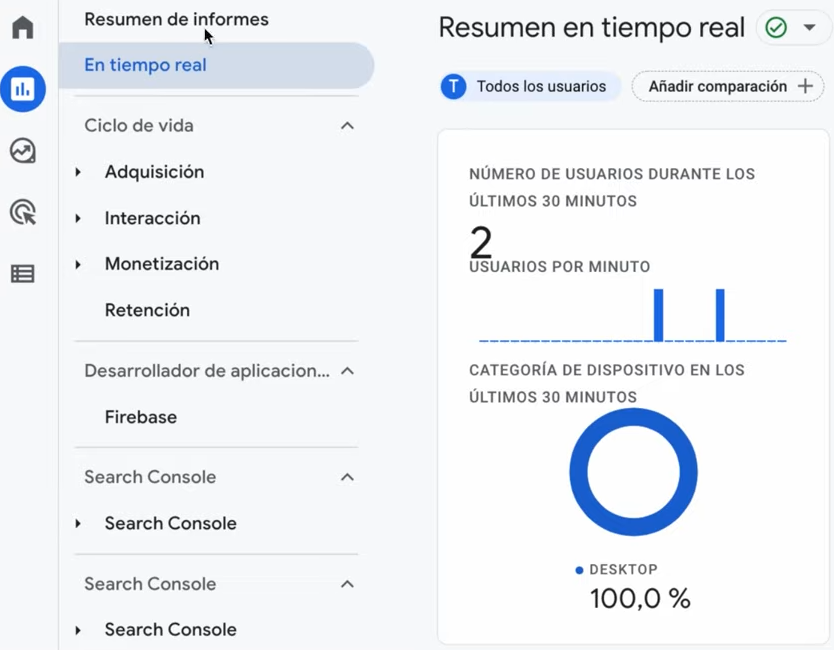Open the dropdown arrow next to status check
Image resolution: width=834 pixels, height=650 pixels.
click(x=810, y=27)
